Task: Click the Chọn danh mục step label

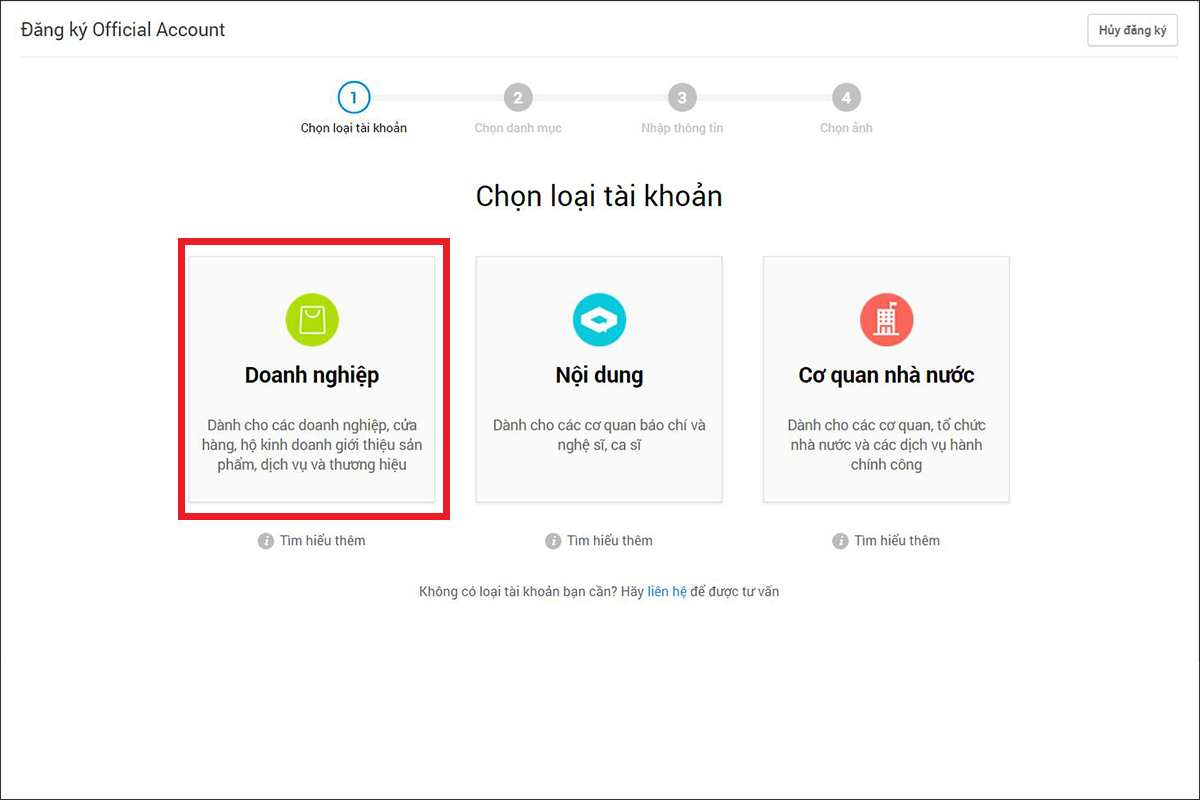Action: pyautogui.click(x=518, y=128)
